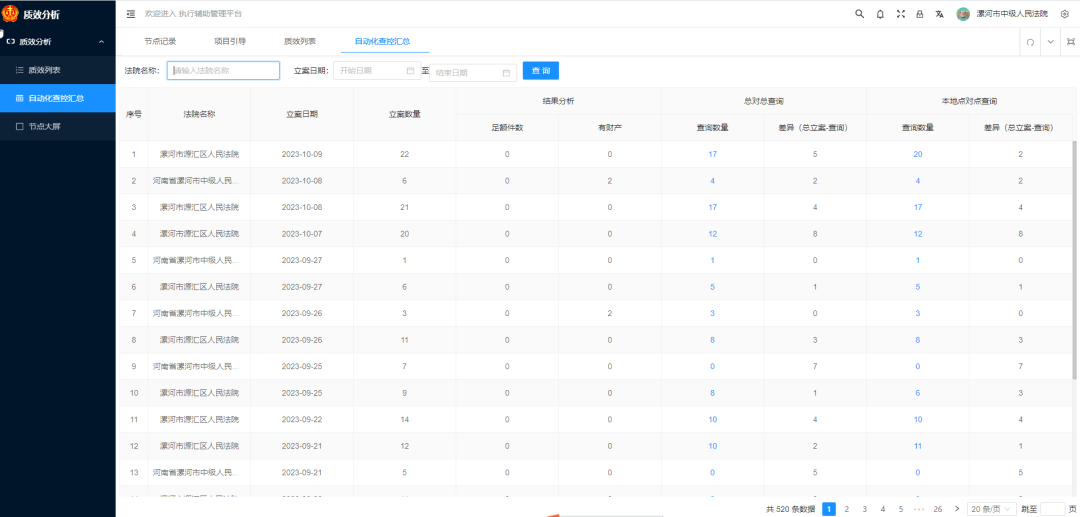Click 总对总 查询数量 link 17 in row 1

pyautogui.click(x=712, y=154)
